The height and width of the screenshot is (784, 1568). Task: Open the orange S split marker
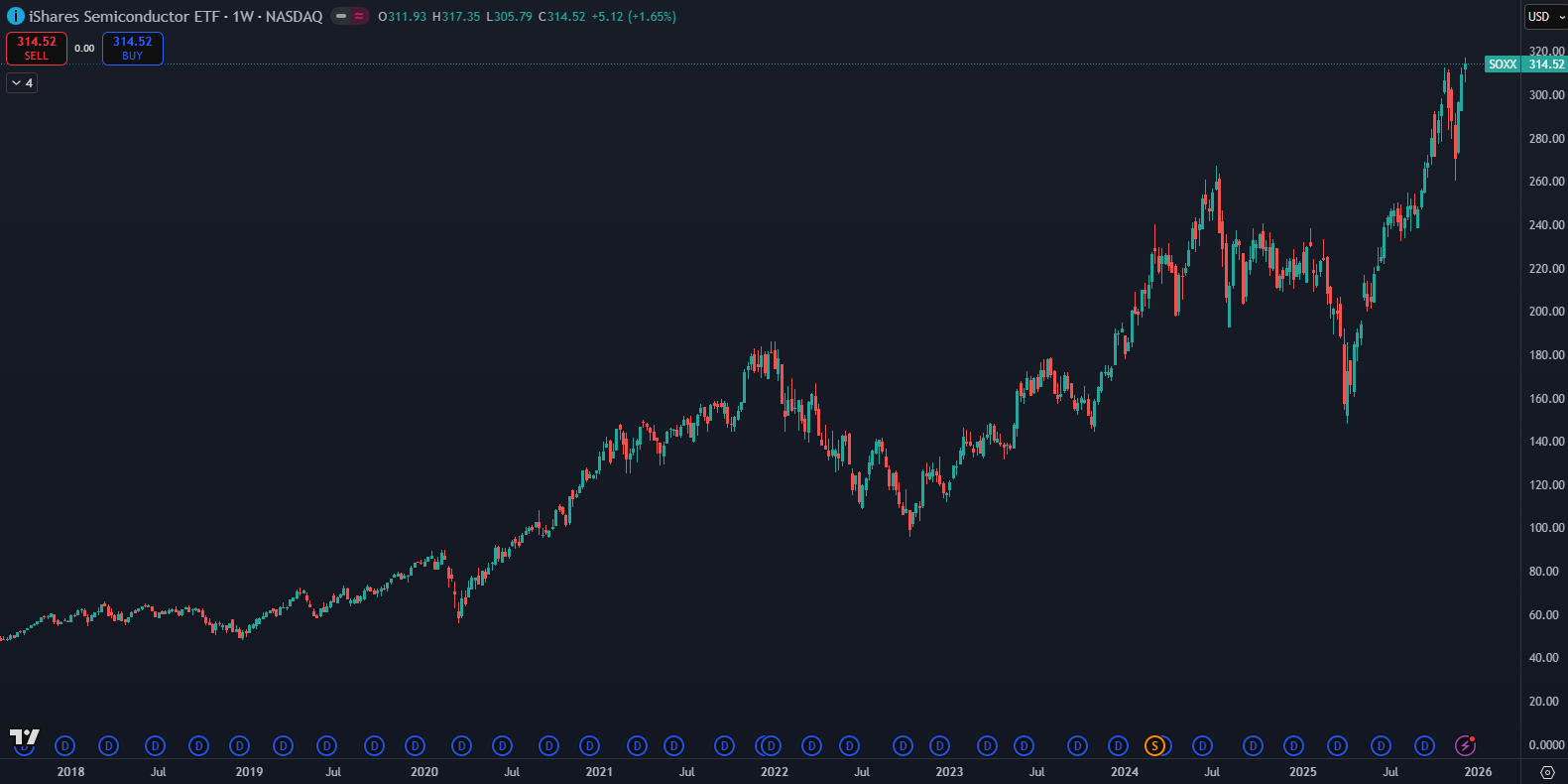click(x=1154, y=745)
